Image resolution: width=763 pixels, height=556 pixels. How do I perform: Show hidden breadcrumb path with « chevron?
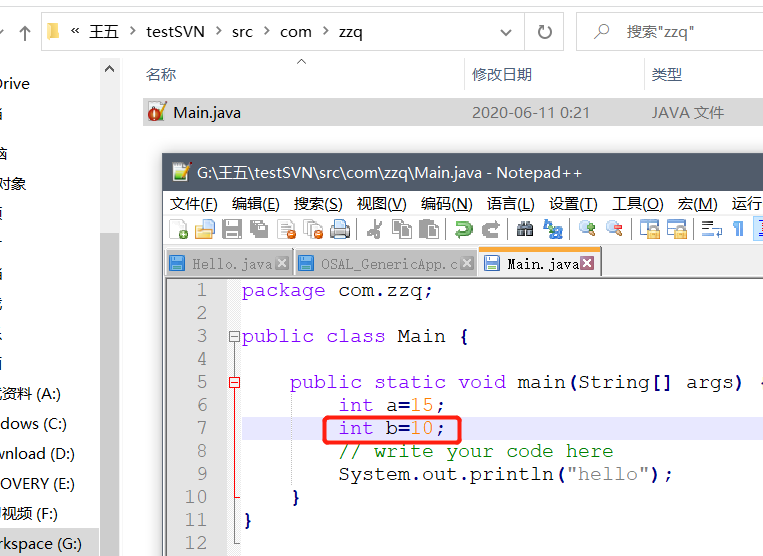coord(75,31)
